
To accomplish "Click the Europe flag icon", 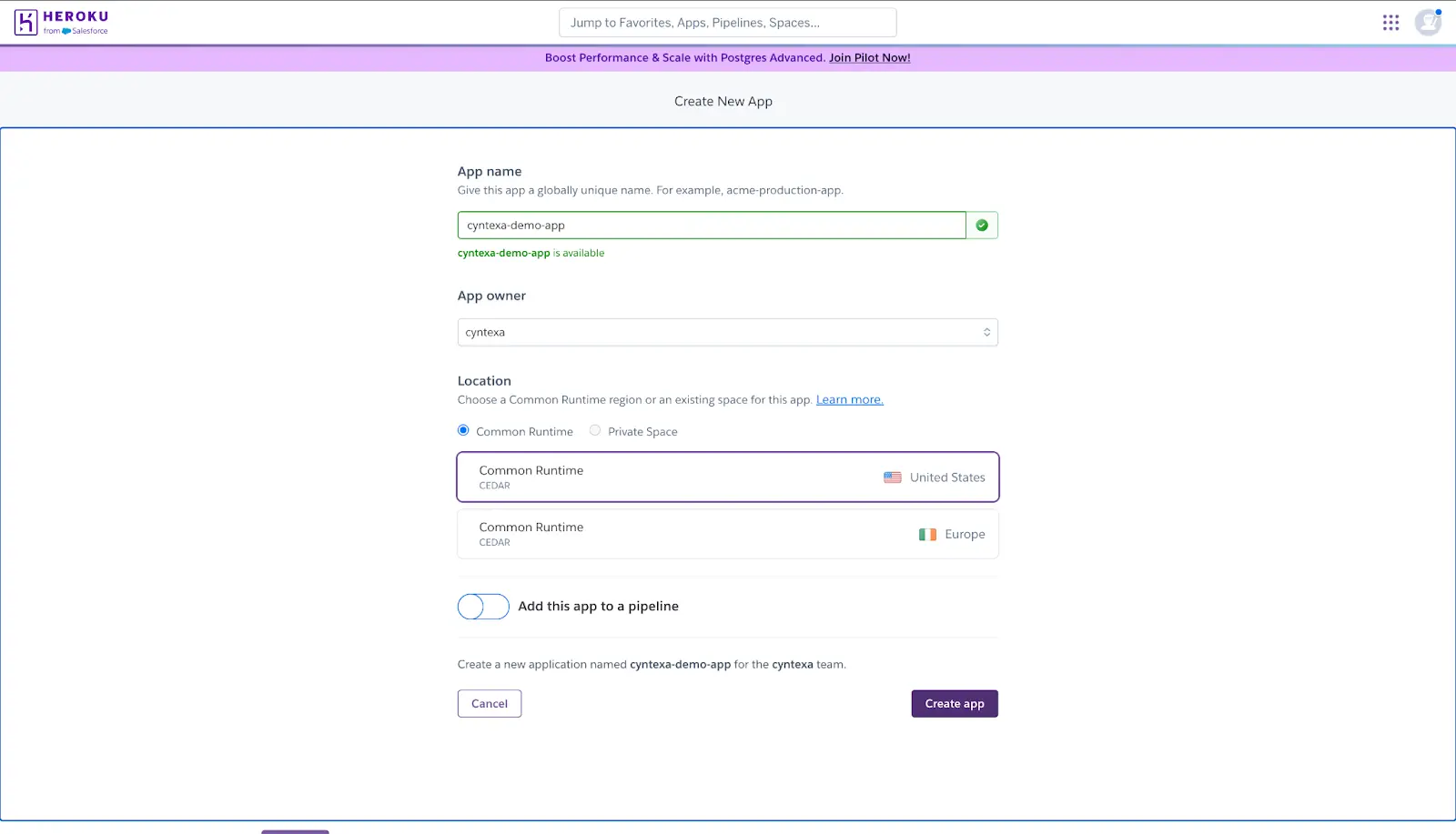I will tap(927, 535).
